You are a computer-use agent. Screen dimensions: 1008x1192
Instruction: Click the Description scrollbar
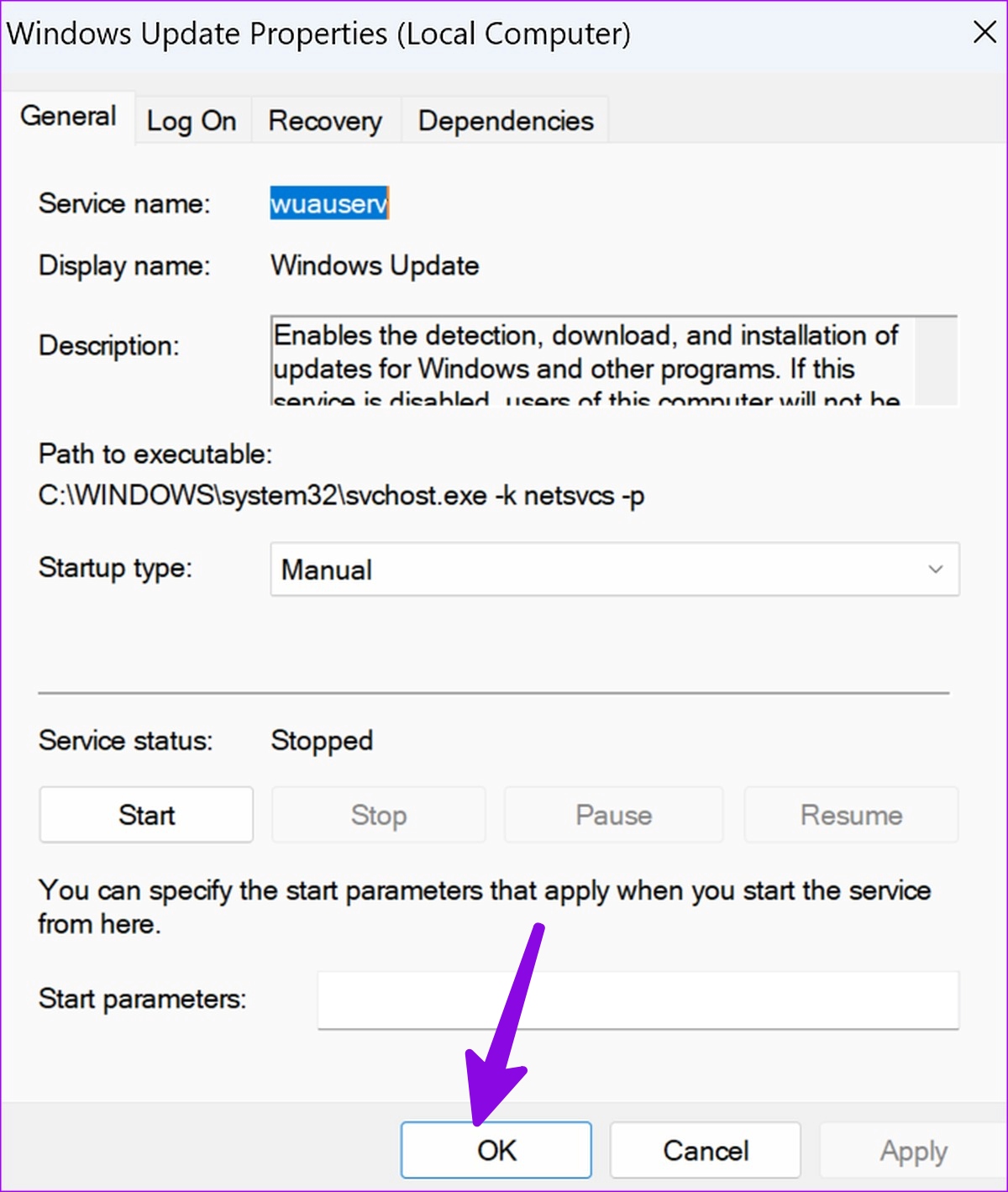(936, 360)
